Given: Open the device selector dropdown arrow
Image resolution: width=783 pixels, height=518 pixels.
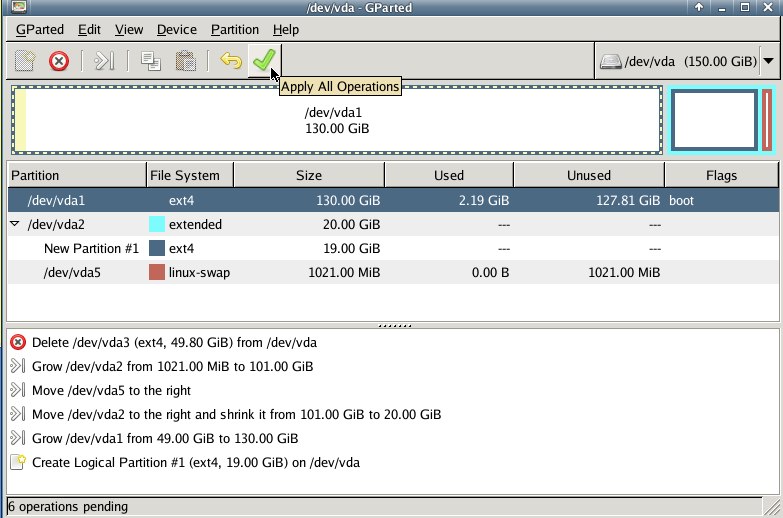Looking at the screenshot, I should coord(769,61).
